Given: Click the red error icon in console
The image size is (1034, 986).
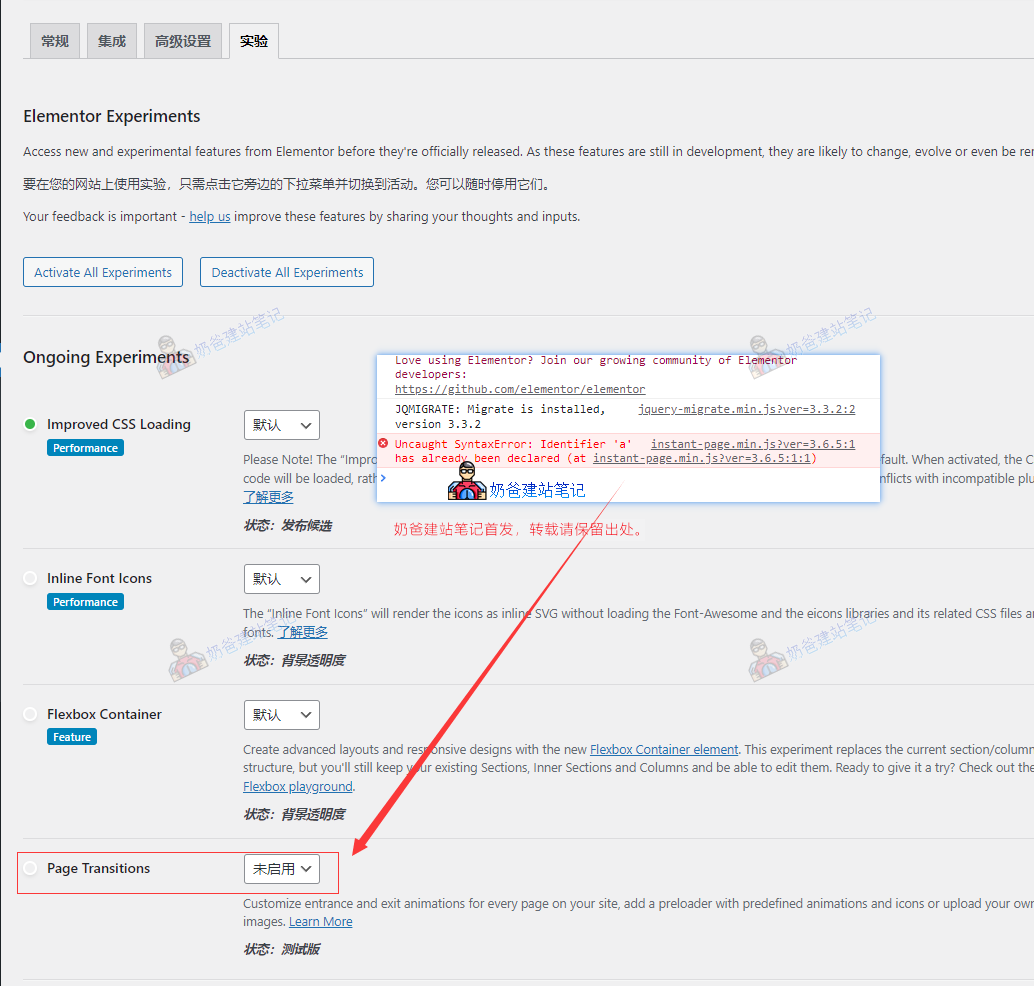Looking at the screenshot, I should tap(383, 444).
